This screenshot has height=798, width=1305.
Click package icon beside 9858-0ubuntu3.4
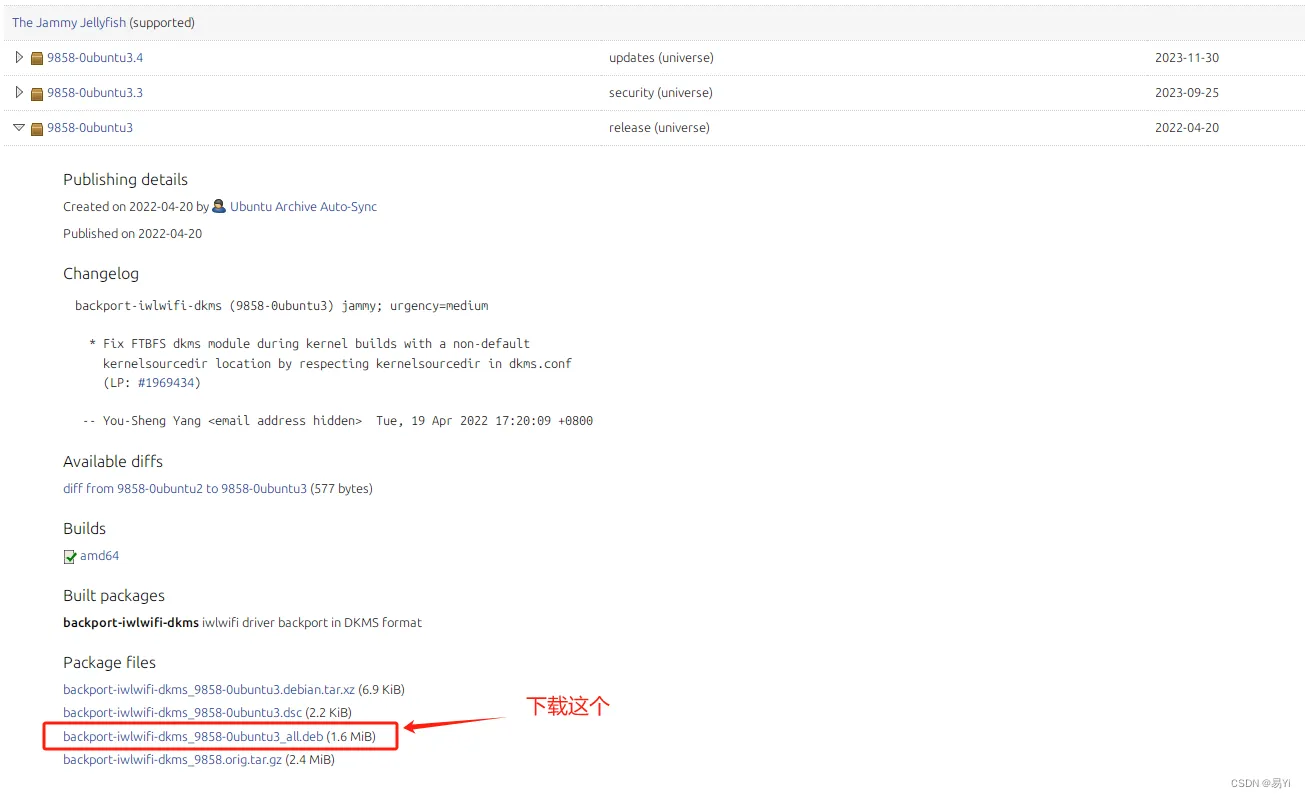coord(37,58)
